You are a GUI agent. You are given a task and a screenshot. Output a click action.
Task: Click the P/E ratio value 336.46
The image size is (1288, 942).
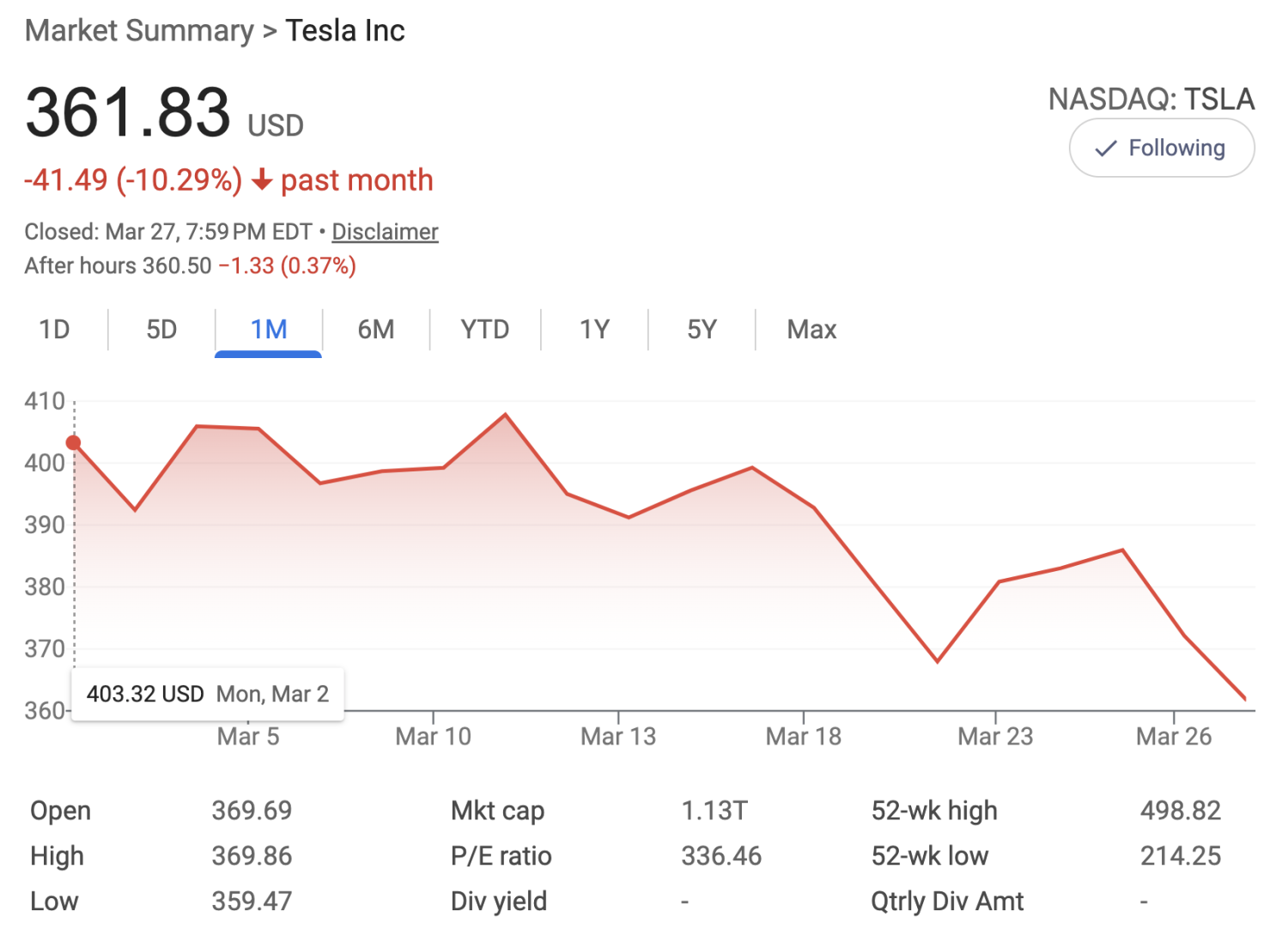[x=721, y=855]
